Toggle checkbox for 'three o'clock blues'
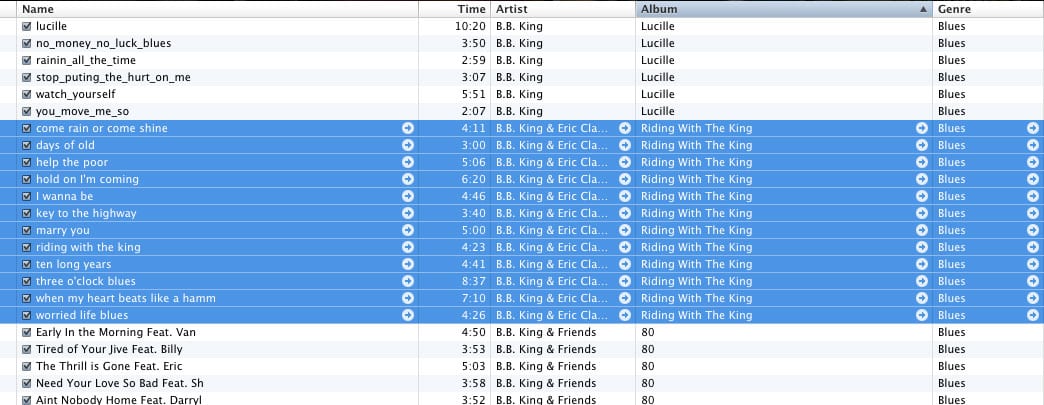 [27, 281]
